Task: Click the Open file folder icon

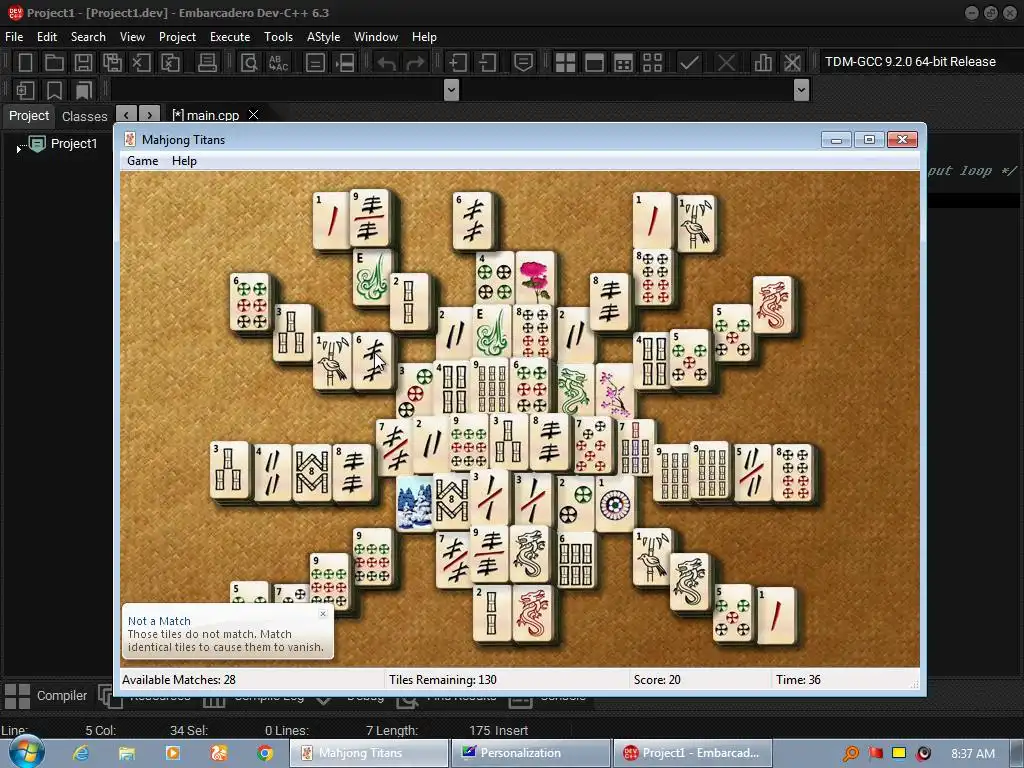Action: [x=54, y=63]
